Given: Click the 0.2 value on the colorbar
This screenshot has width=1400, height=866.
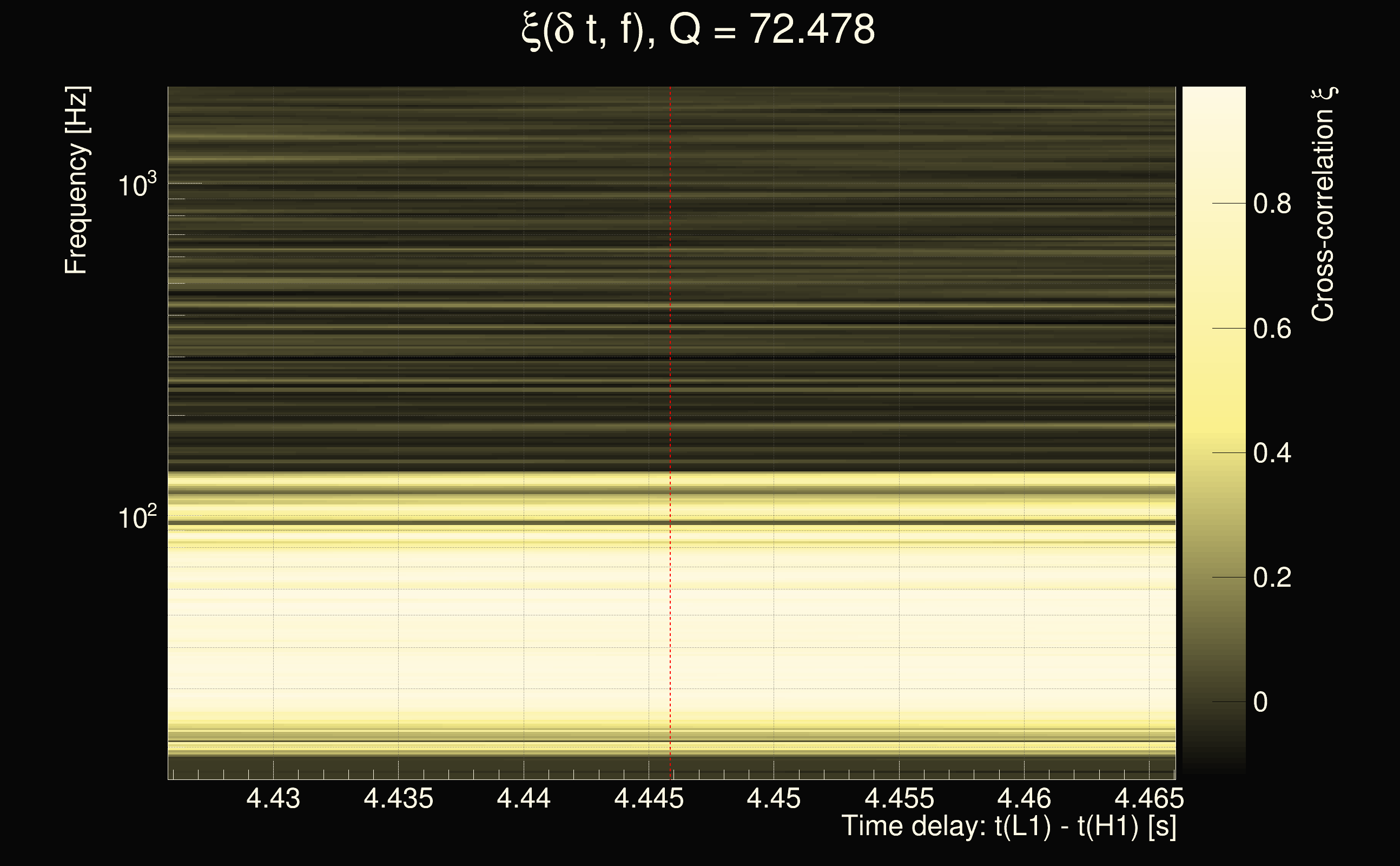Looking at the screenshot, I should [1272, 578].
